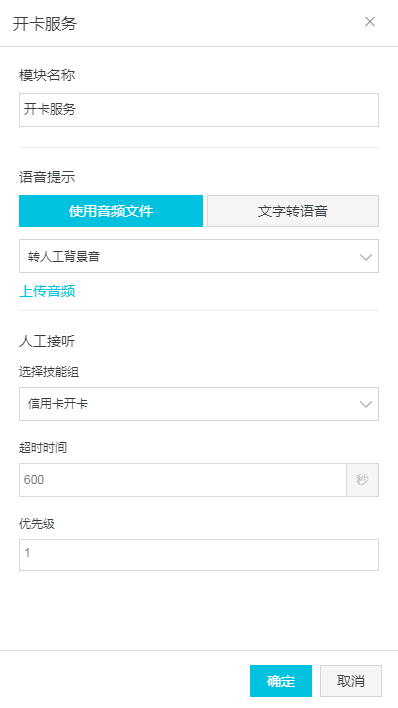Screen dimensions: 398x708
Task: Click the 优先级 label text
Action: (37, 524)
